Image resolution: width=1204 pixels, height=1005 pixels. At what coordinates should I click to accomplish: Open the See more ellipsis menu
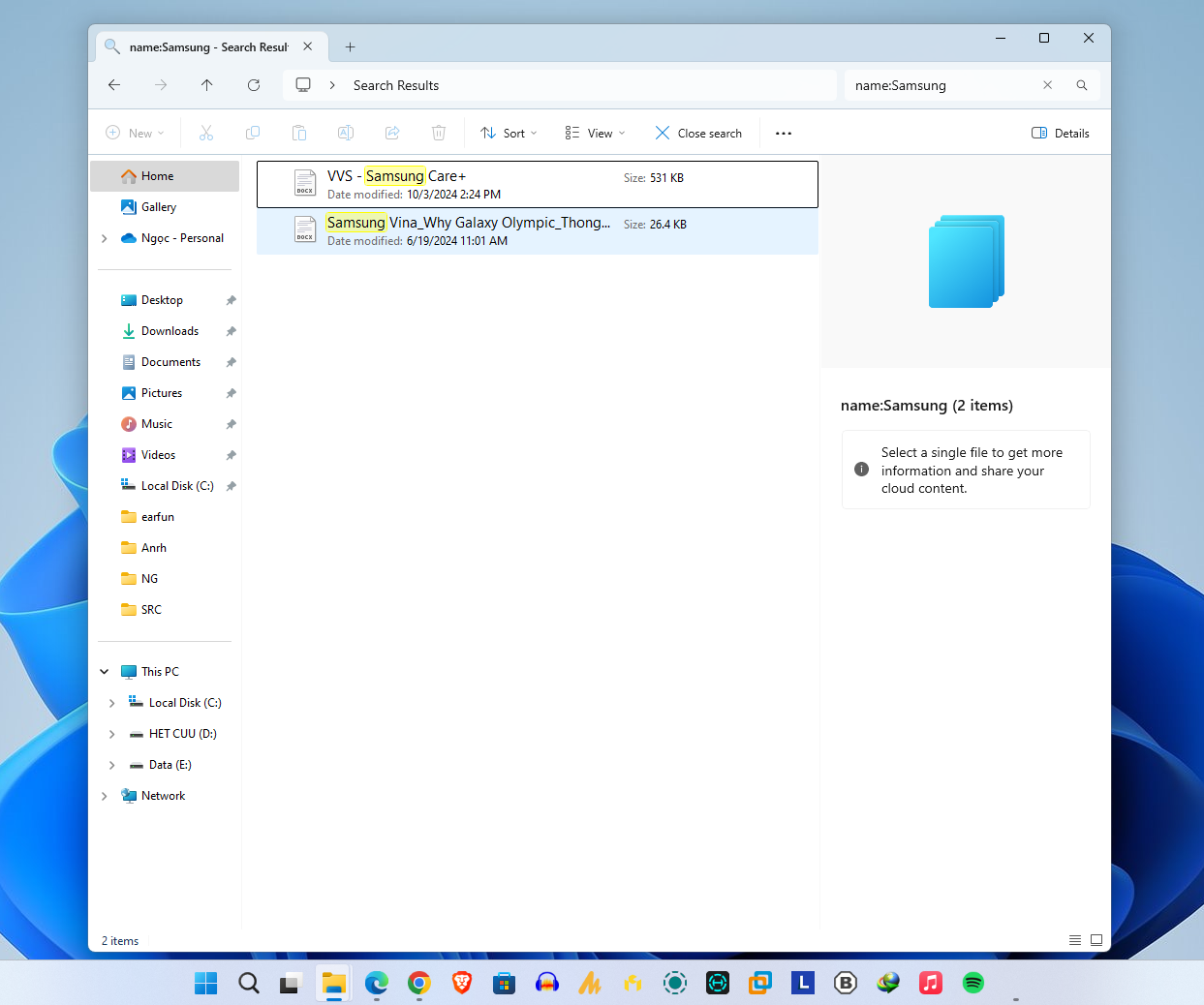784,133
